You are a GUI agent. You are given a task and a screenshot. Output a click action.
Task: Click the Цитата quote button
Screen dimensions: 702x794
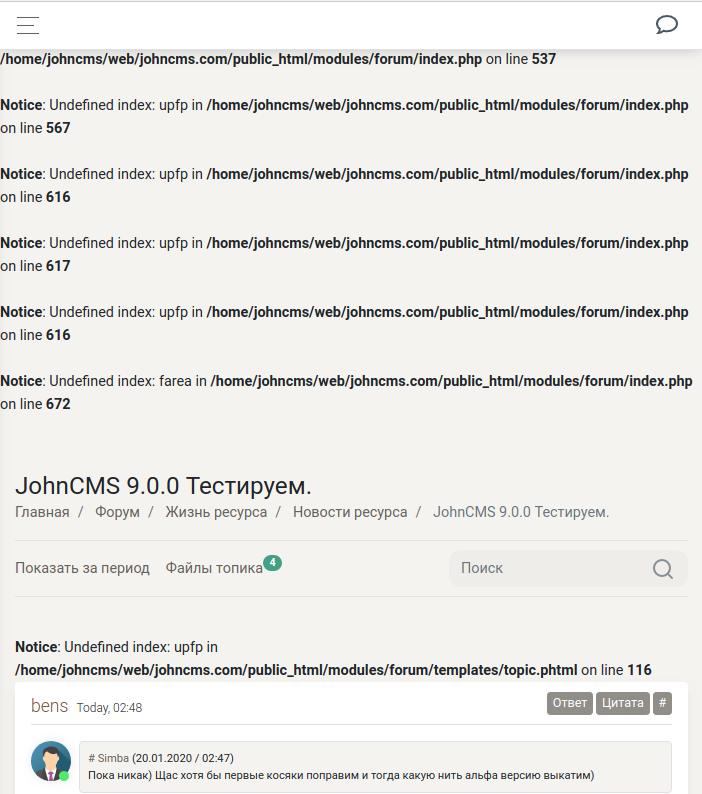(x=622, y=703)
